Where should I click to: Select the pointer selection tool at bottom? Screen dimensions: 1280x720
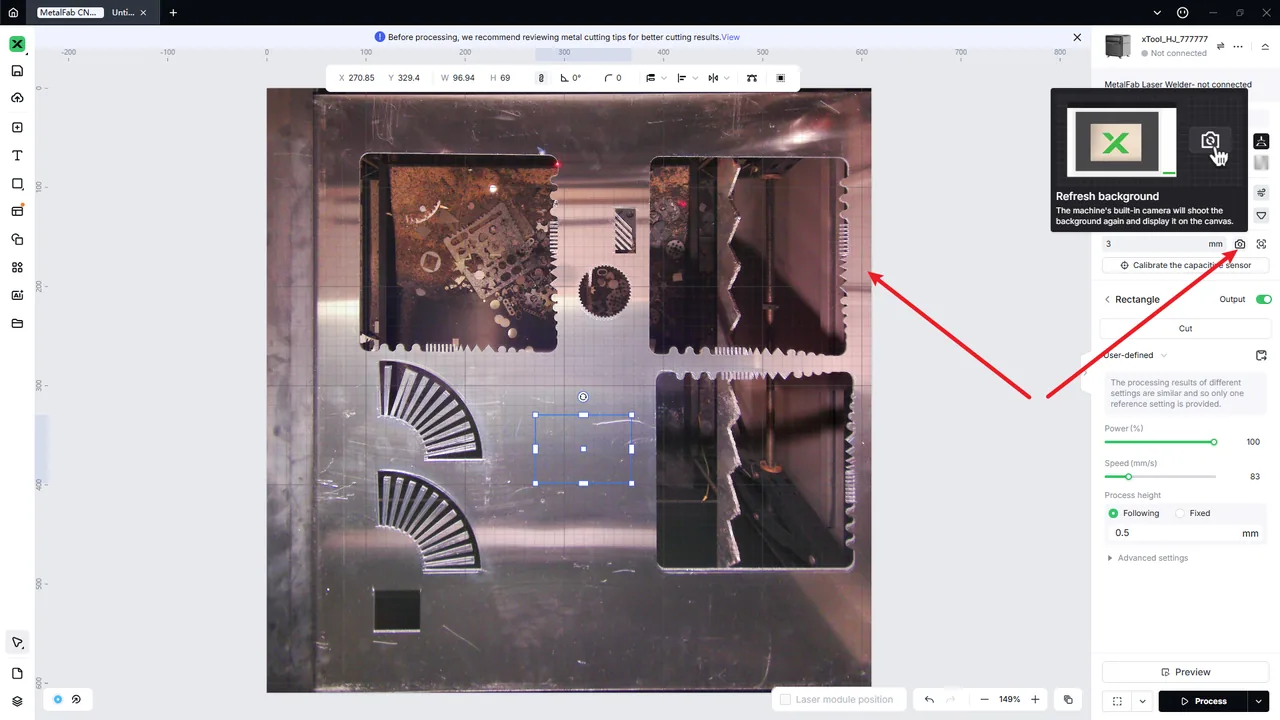pyautogui.click(x=17, y=642)
